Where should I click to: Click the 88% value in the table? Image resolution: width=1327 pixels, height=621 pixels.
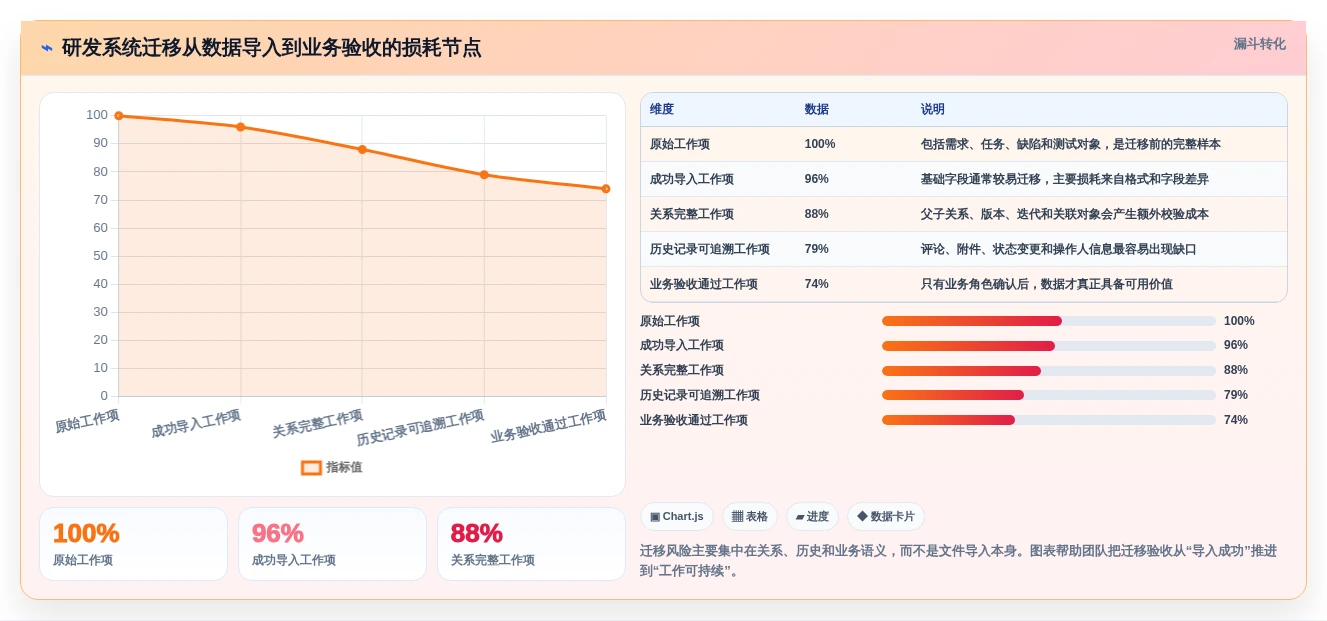tap(817, 214)
